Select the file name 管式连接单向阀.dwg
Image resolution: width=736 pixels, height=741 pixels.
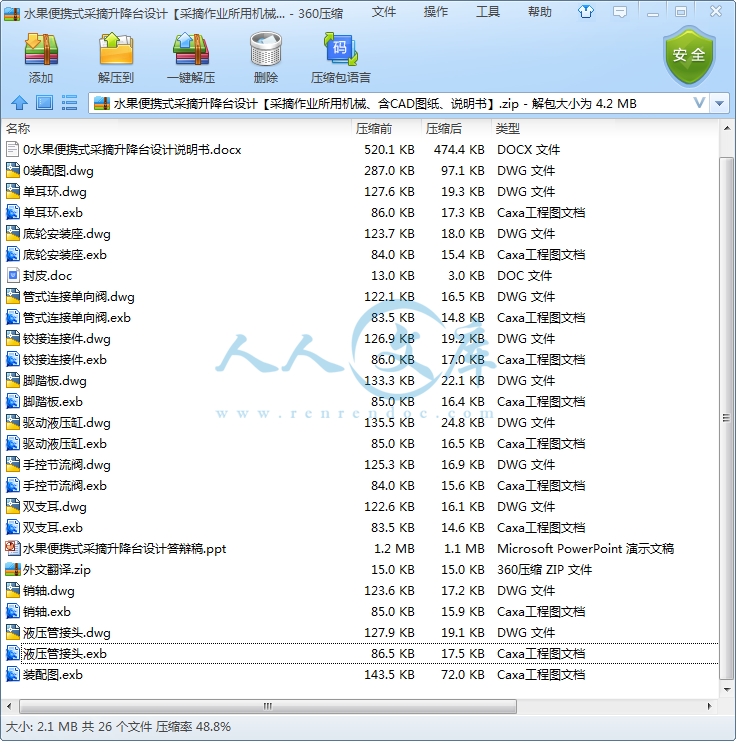click(79, 296)
